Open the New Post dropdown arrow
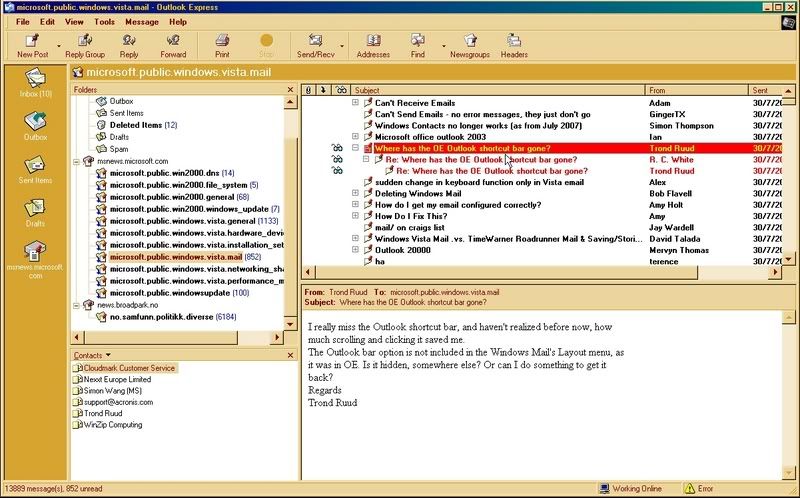This screenshot has width=800, height=498. (x=59, y=46)
